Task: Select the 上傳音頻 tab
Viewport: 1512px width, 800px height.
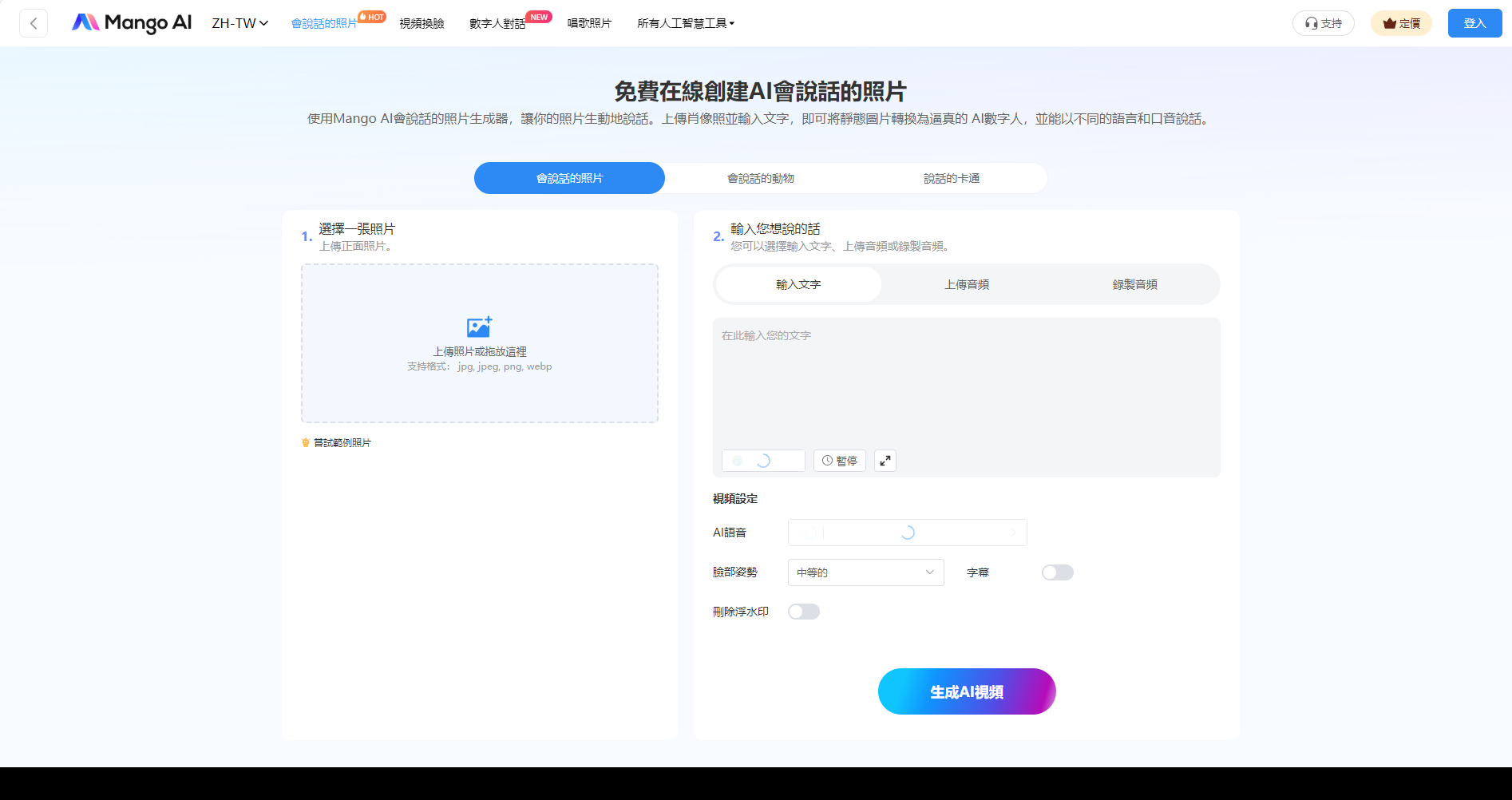Action: 966,284
